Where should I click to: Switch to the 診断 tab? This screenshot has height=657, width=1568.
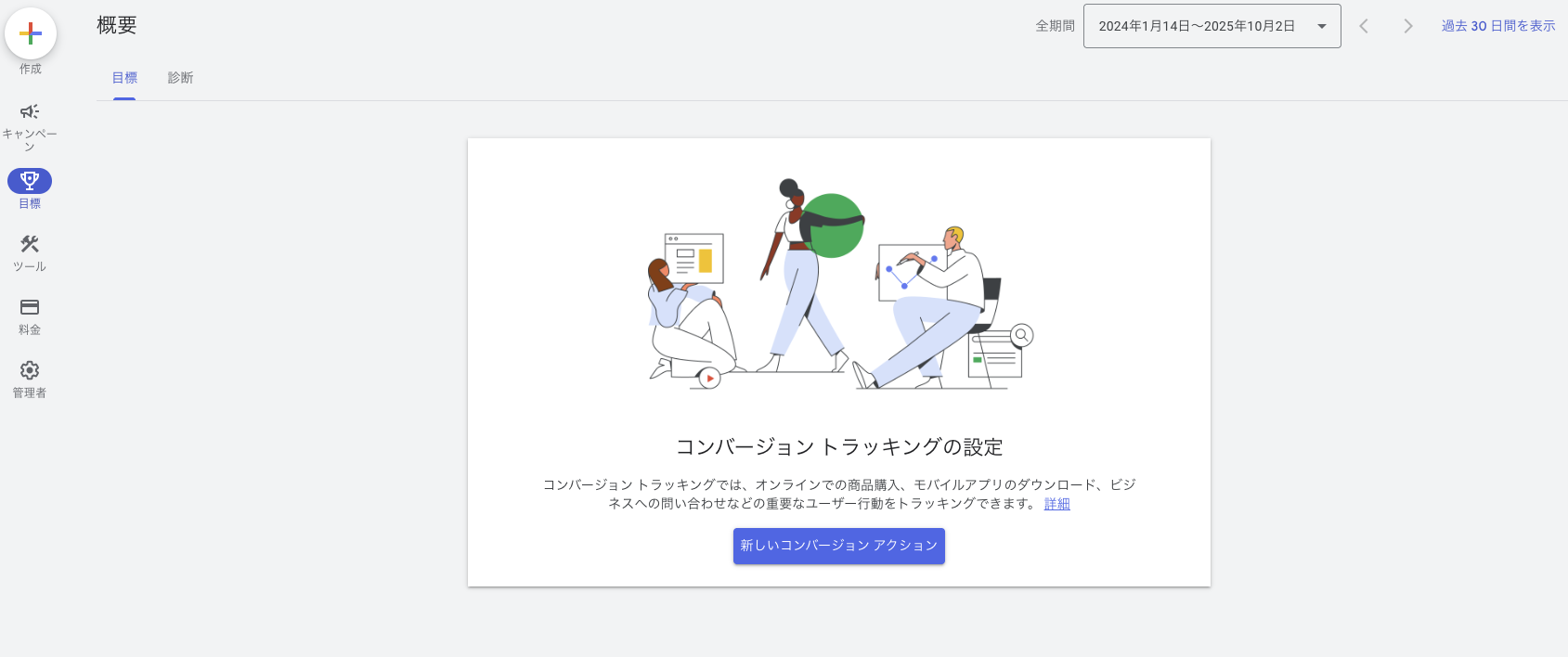pyautogui.click(x=180, y=78)
